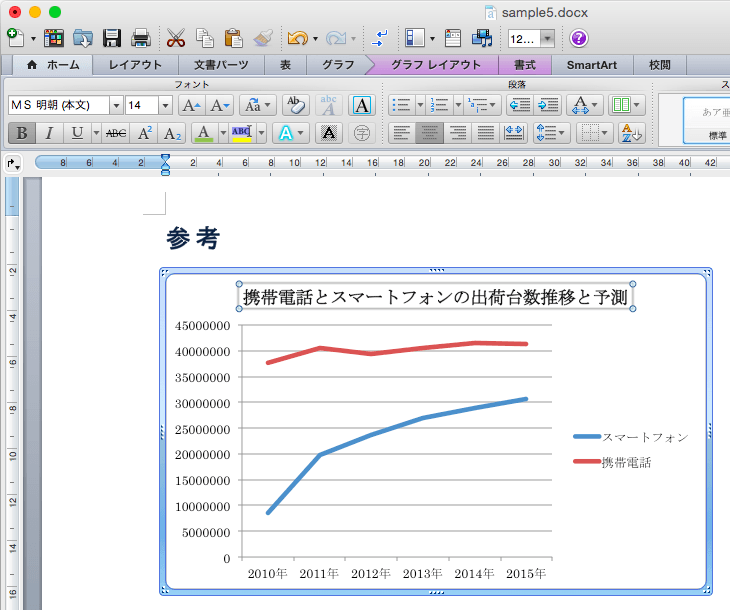
Task: Toggle Underline formatting
Action: coord(77,133)
